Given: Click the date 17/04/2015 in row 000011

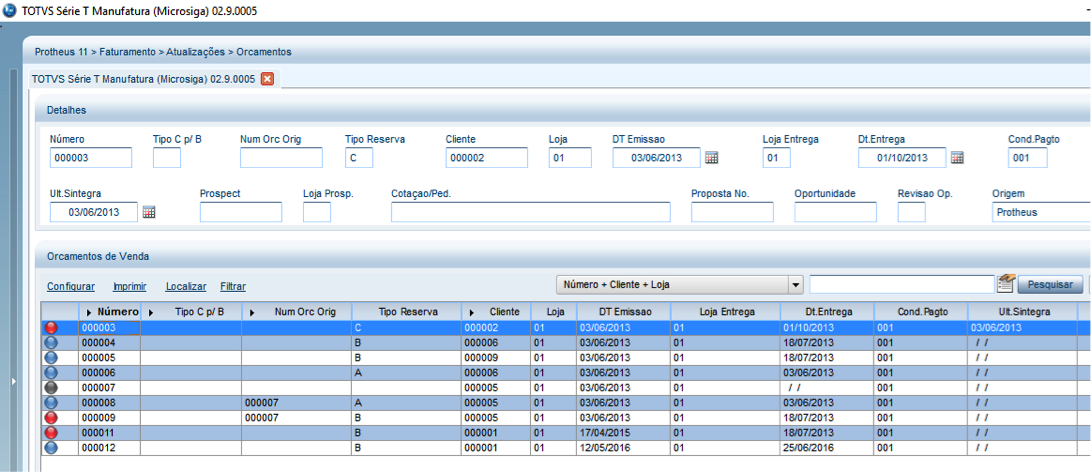Looking at the screenshot, I should click(x=605, y=433).
